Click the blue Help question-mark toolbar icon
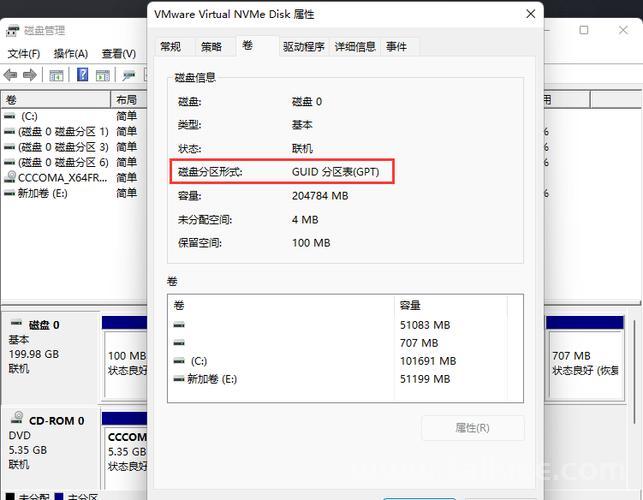 pos(82,75)
